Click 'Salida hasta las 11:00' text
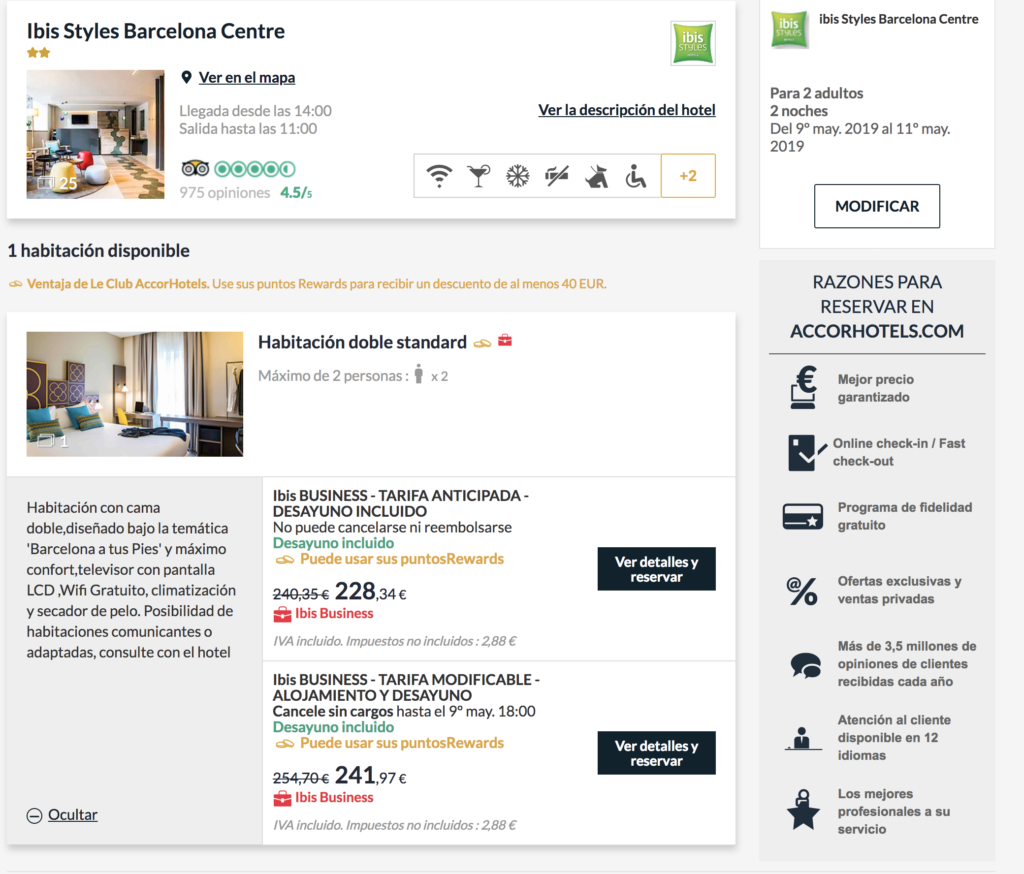Viewport: 1024px width, 874px height. point(248,129)
